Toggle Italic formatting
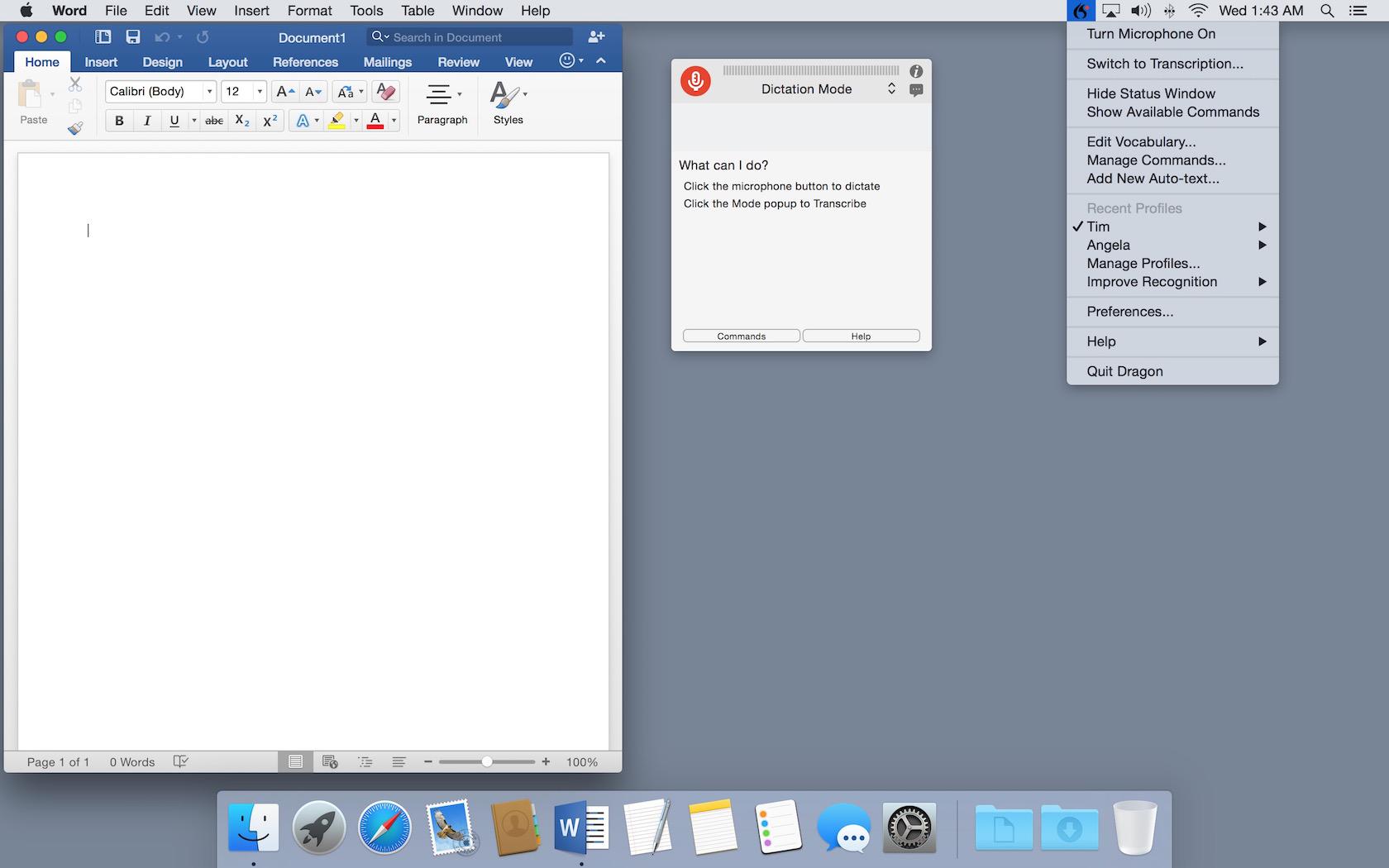The height and width of the screenshot is (868, 1389). click(147, 121)
